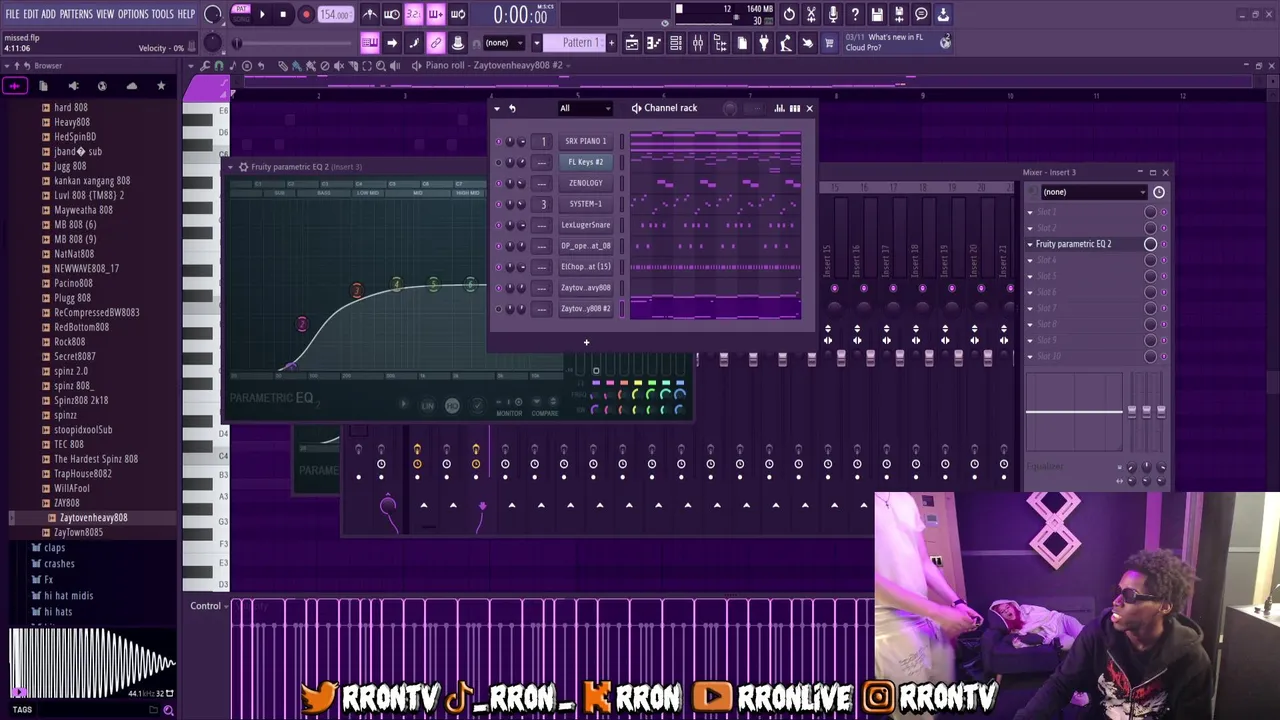Open the Channel rack toolbar icon
Screen dimensions: 1280x720
coord(676,43)
